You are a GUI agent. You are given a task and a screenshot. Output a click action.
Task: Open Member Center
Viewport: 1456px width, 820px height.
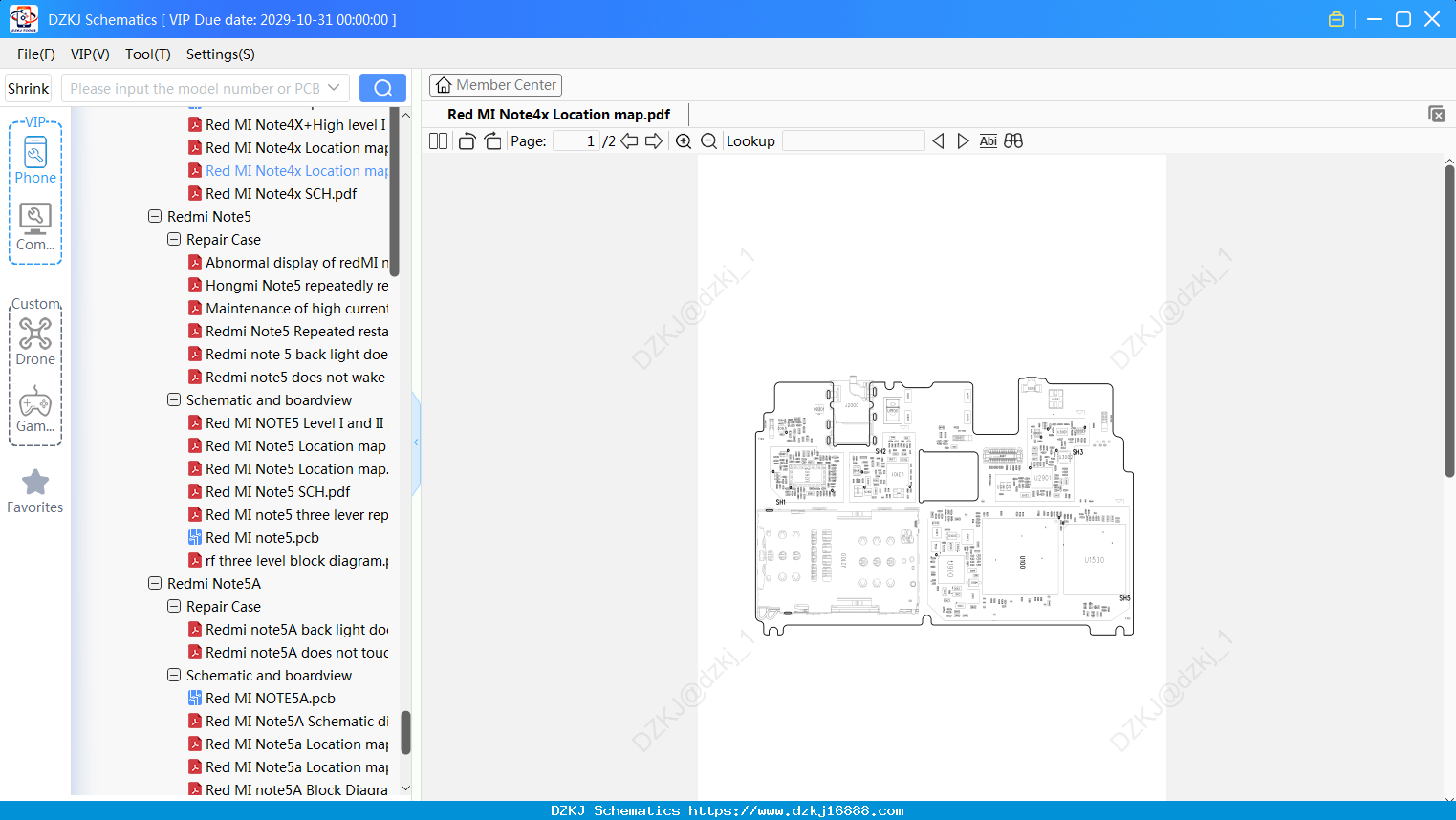[x=495, y=85]
